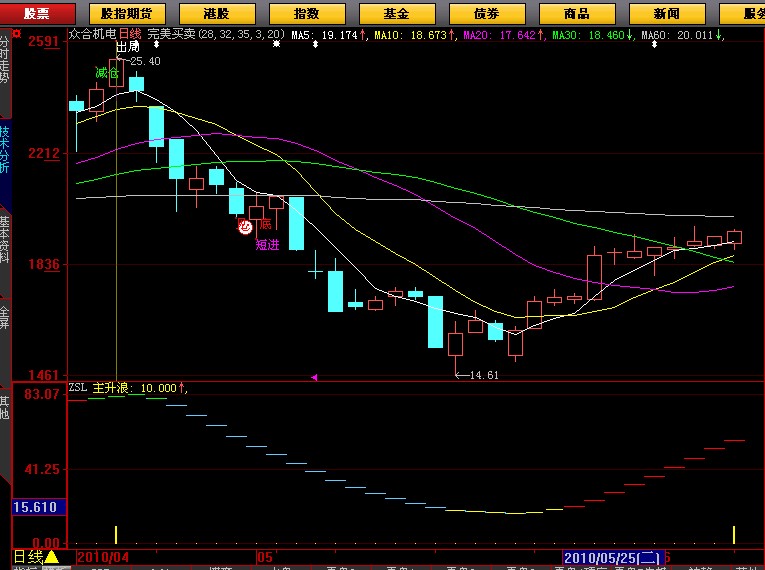This screenshot has width=765, height=570.
Task: Click the info marker under MA60 label
Action: point(654,44)
